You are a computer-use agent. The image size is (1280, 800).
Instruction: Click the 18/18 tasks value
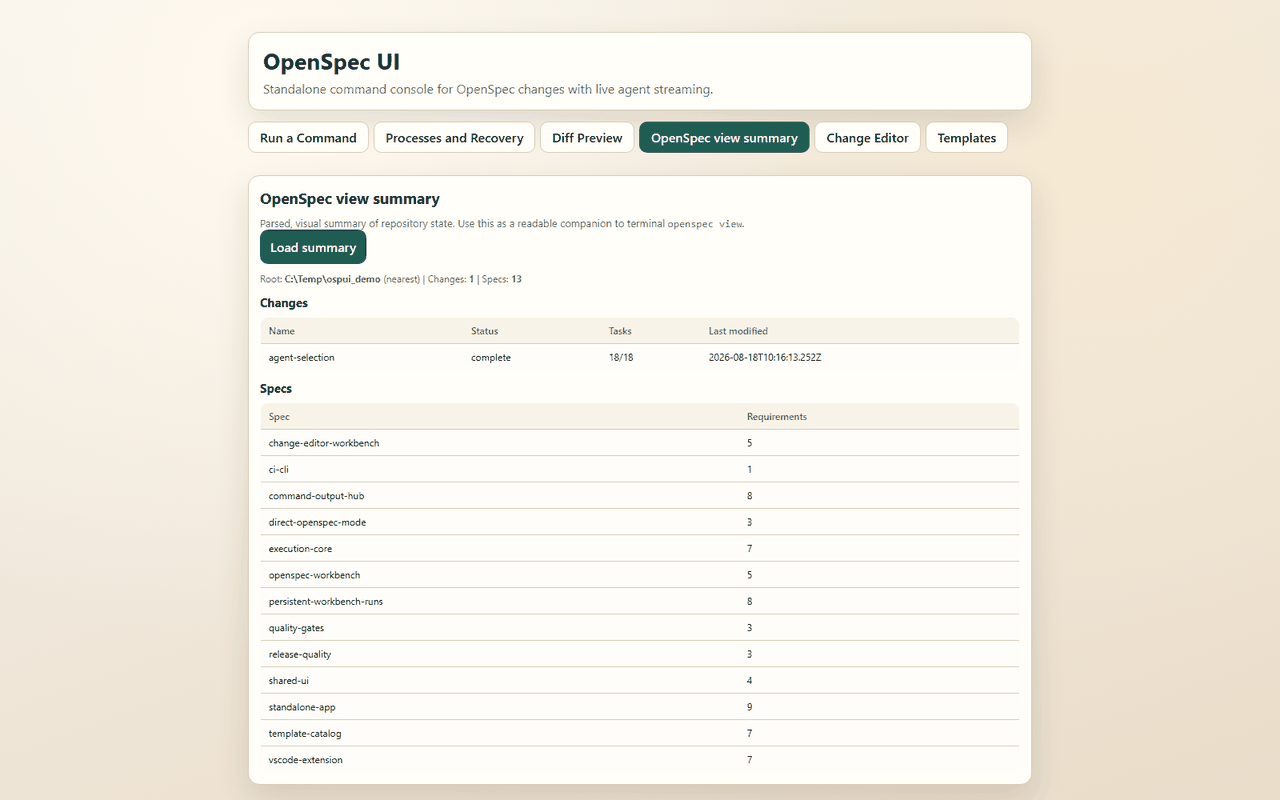621,357
